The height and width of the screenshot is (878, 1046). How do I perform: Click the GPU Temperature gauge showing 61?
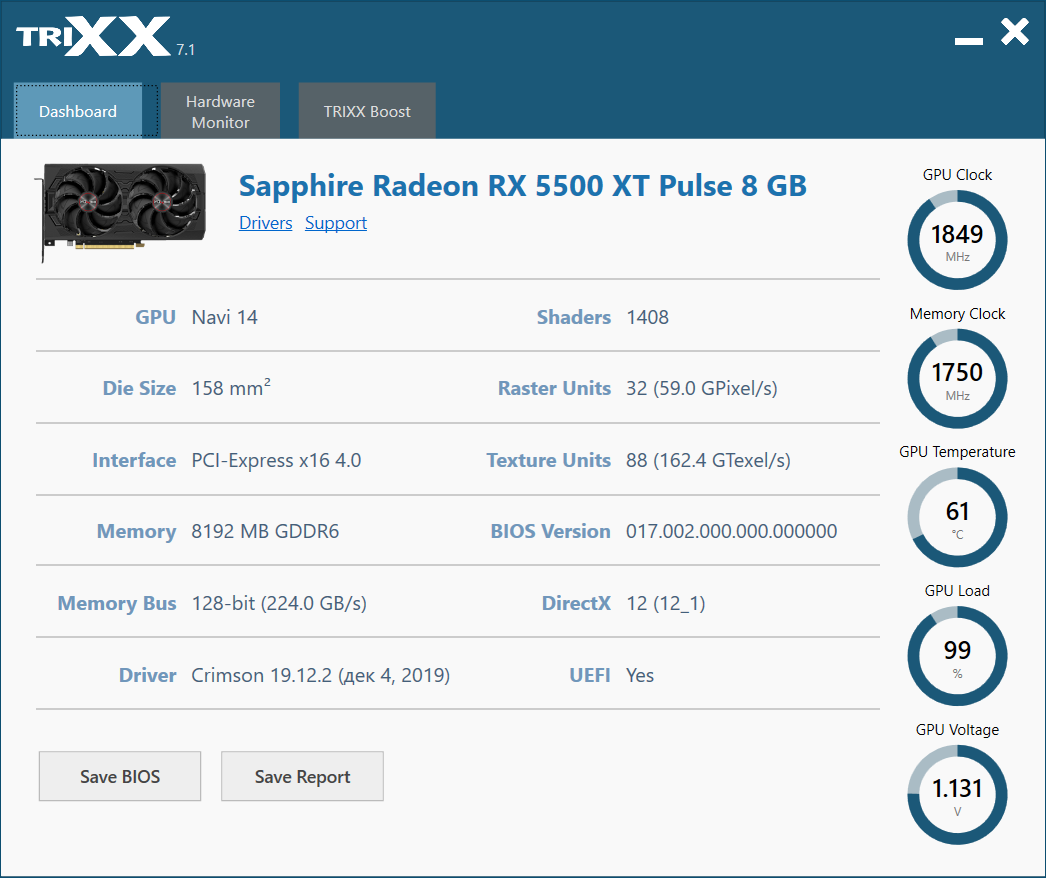point(957,517)
